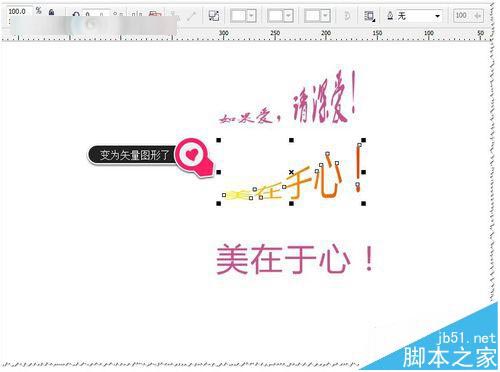Click the top-left selection handle of the orange object
500x372 pixels.
(x=219, y=140)
